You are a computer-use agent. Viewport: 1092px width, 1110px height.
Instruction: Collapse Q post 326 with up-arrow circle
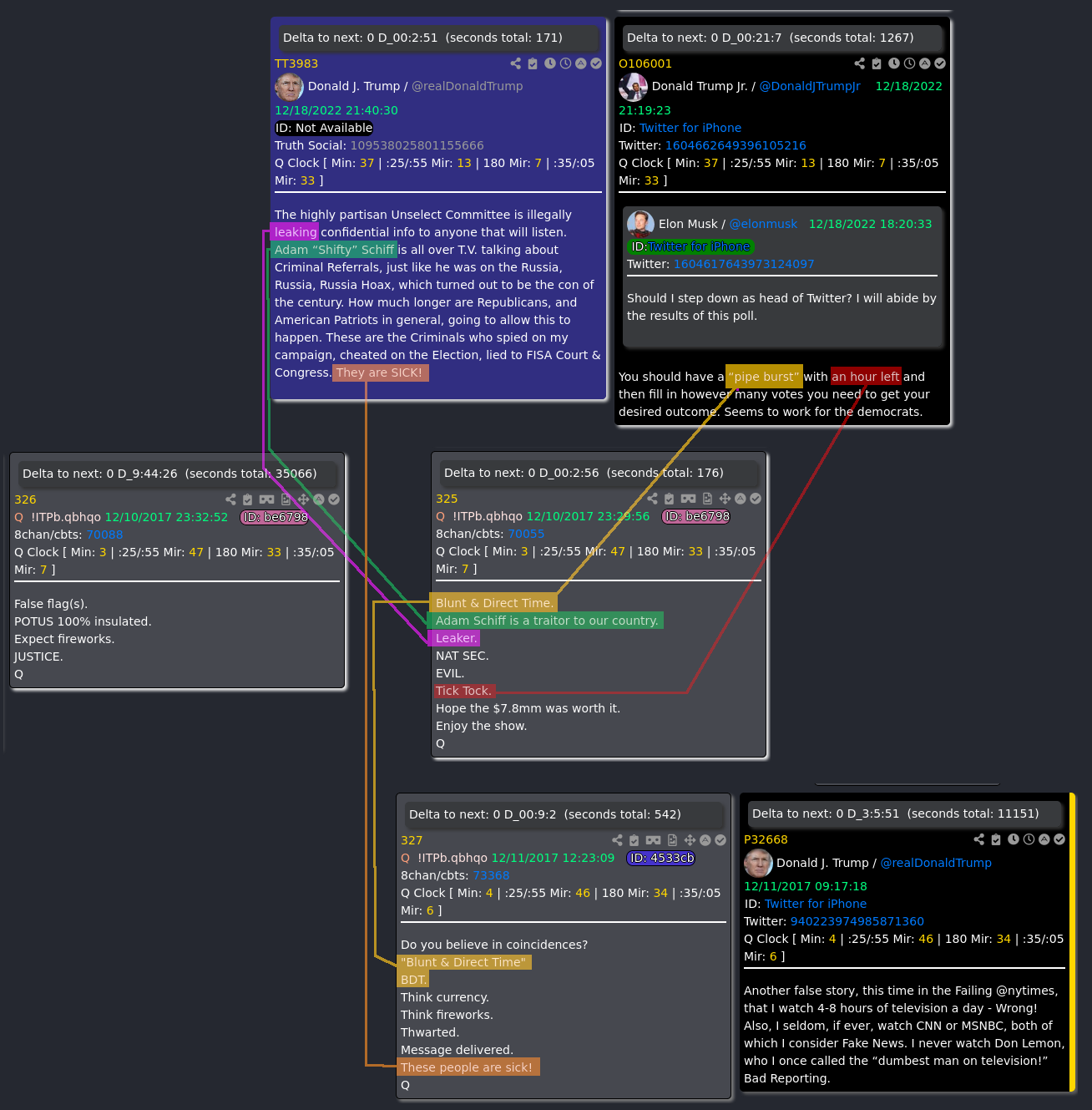319,499
